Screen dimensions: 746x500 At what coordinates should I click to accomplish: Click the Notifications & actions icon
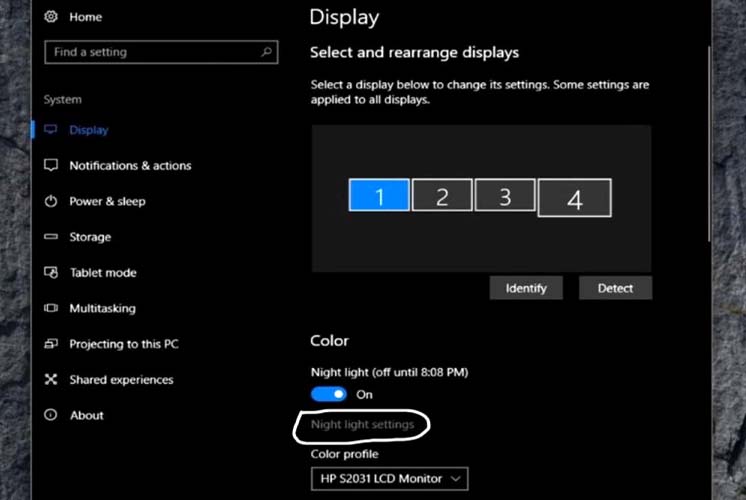click(51, 165)
